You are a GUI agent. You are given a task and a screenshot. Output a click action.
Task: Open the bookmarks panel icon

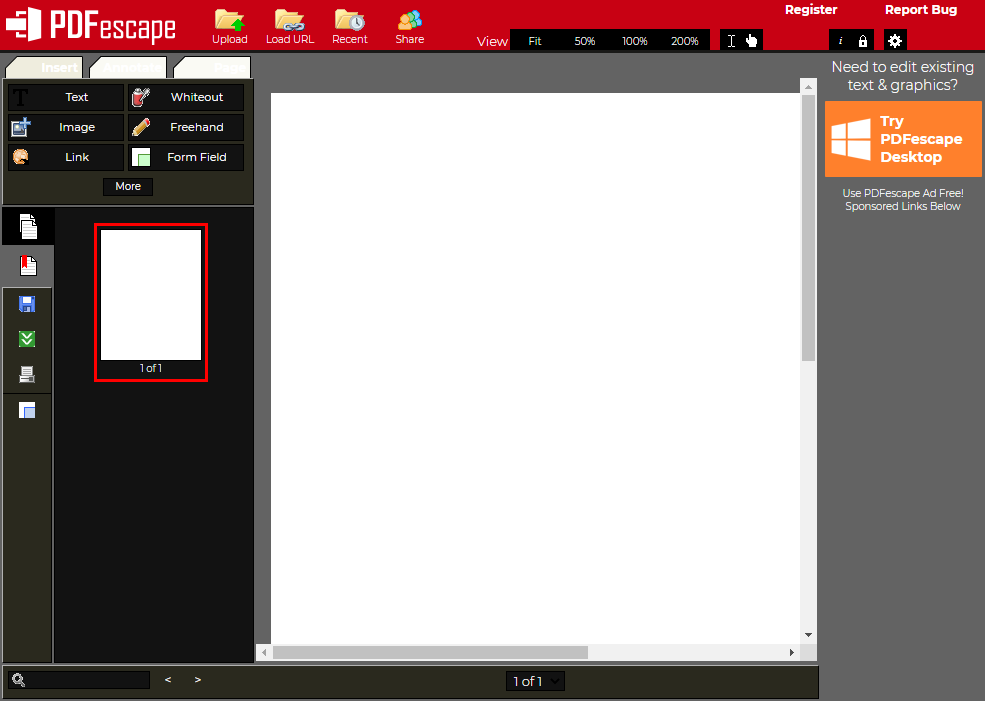pyautogui.click(x=28, y=266)
